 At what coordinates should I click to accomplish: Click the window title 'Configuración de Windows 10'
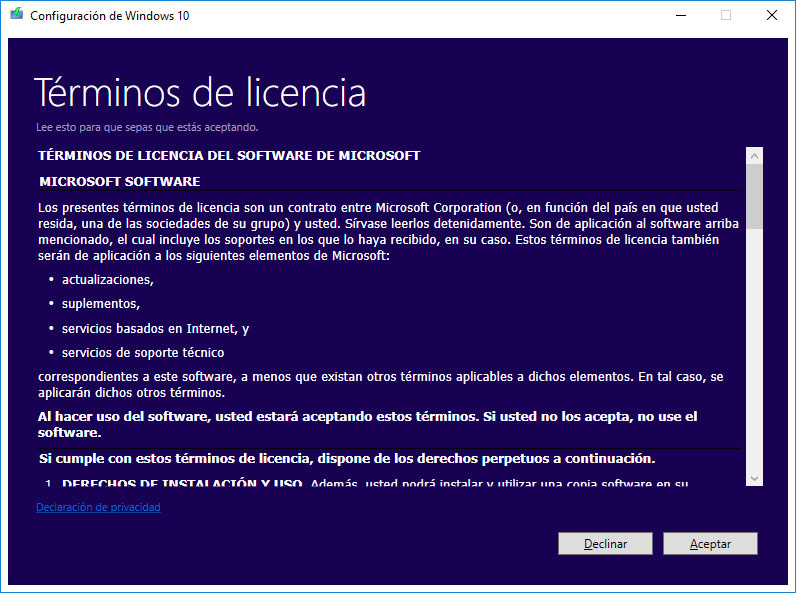tap(110, 16)
